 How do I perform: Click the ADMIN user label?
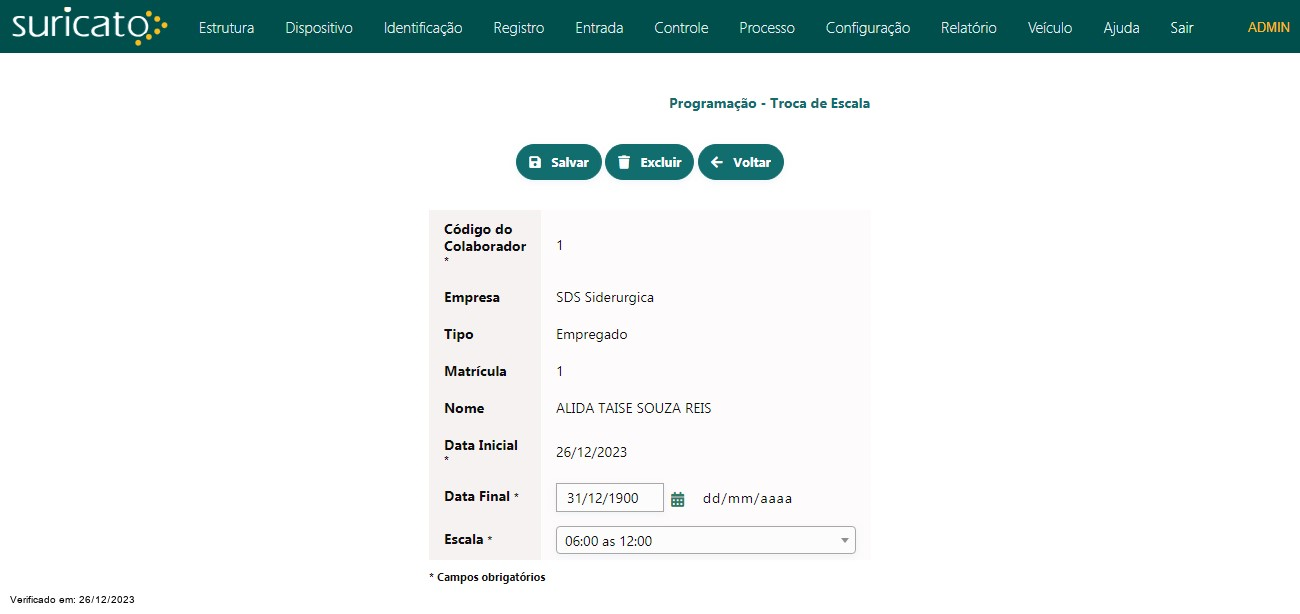pyautogui.click(x=1268, y=28)
